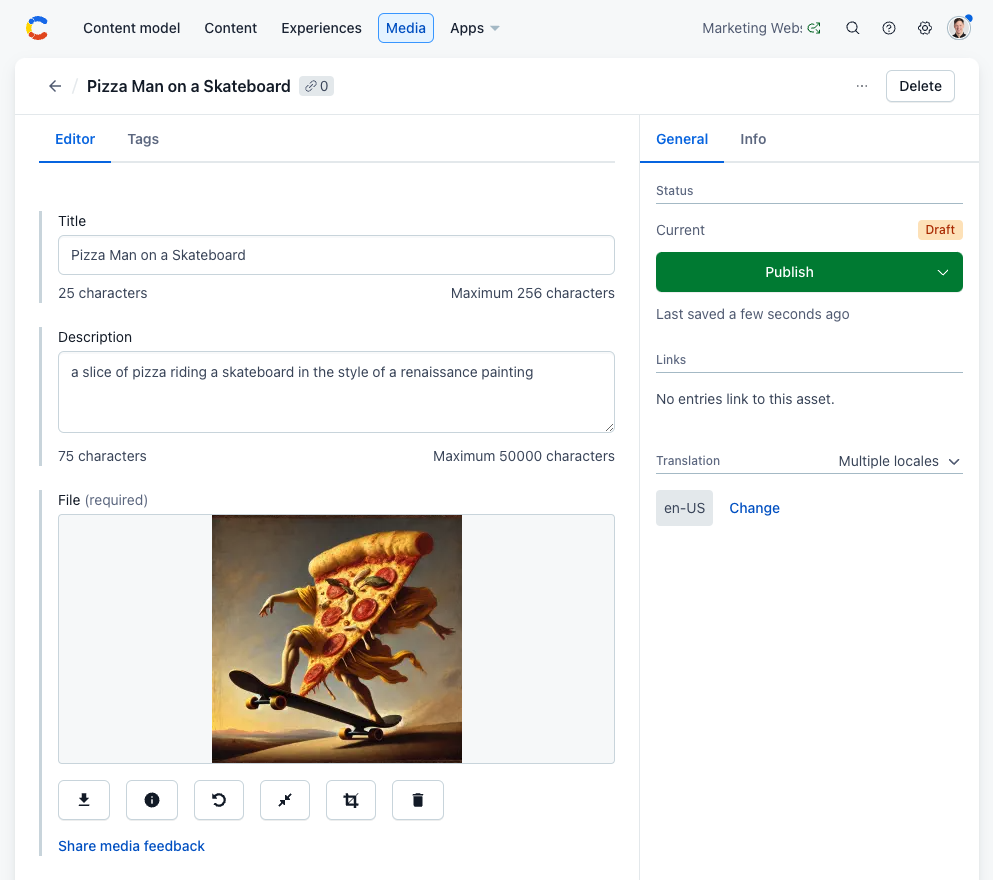Open file info via the info icon

(152, 800)
